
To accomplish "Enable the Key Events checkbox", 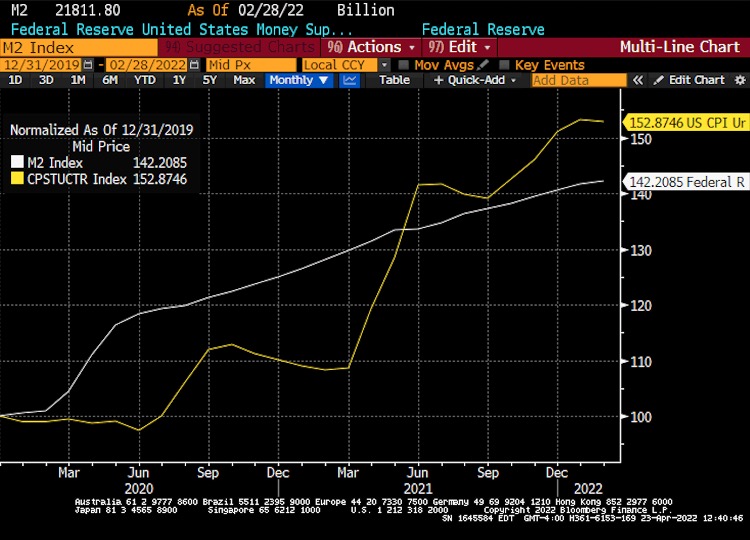I will 504,65.
